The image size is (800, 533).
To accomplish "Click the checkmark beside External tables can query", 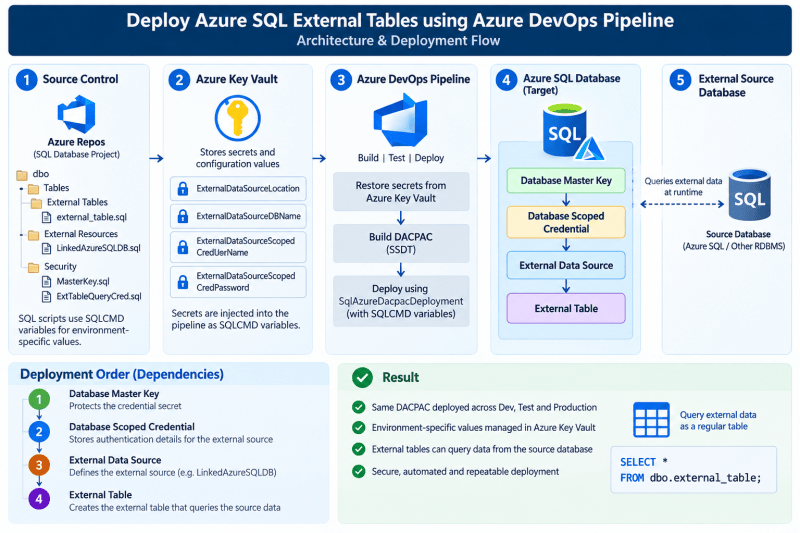I will pos(359,449).
